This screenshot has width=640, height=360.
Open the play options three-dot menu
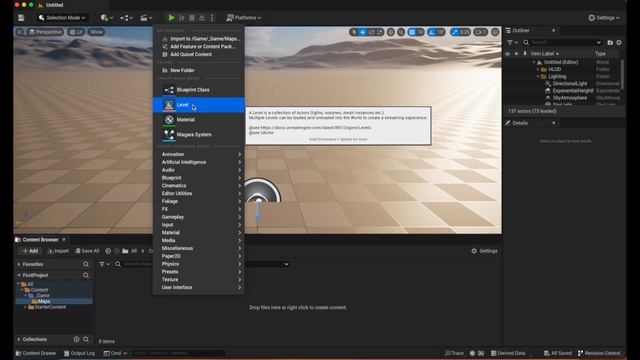point(212,18)
